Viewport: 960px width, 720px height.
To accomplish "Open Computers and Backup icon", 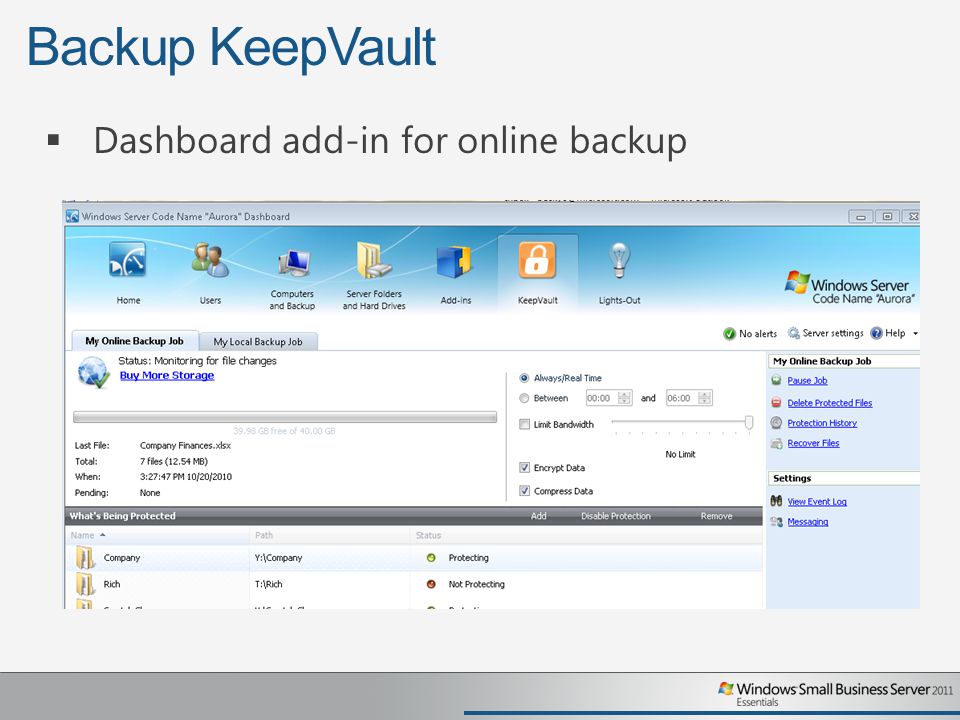I will click(x=293, y=263).
